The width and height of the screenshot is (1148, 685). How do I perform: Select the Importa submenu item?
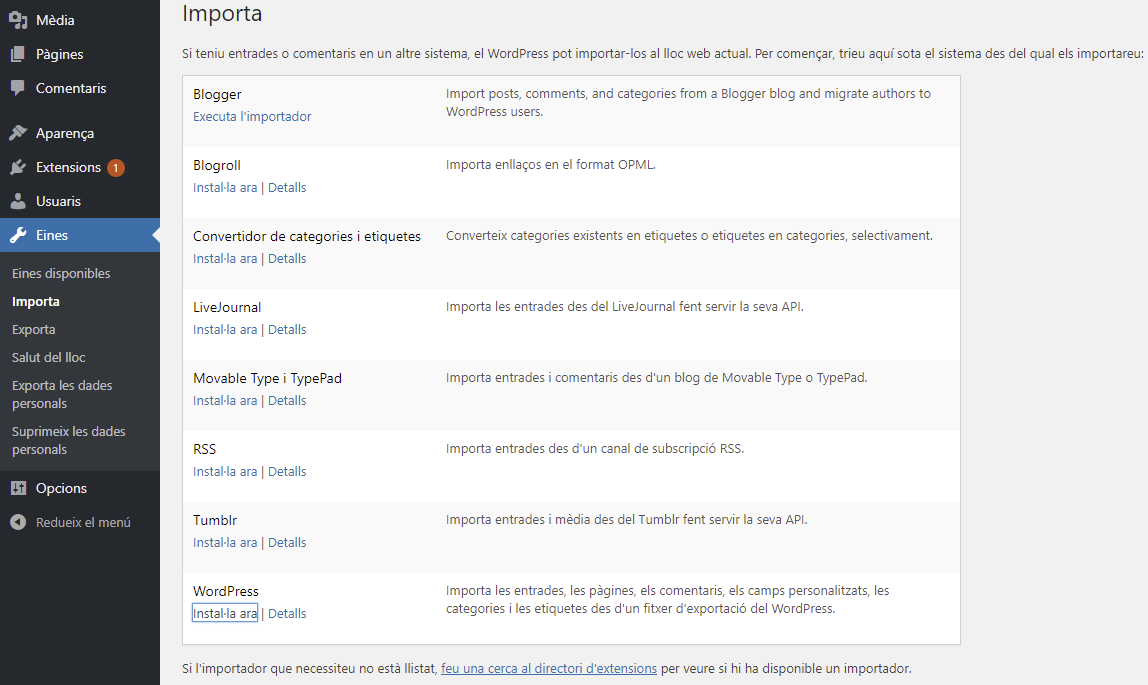pos(36,302)
